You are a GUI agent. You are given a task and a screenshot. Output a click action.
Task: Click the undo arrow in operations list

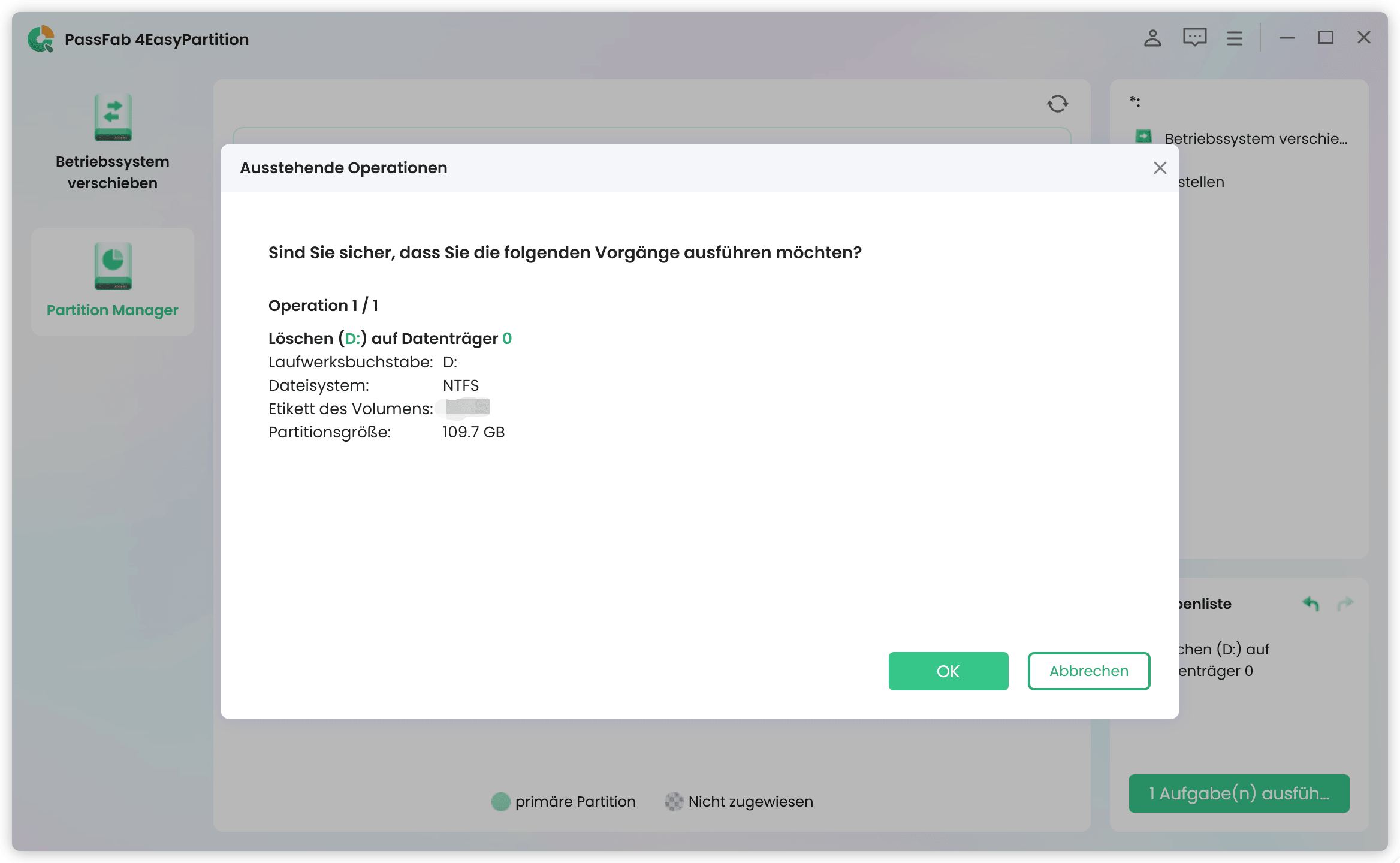1311,604
